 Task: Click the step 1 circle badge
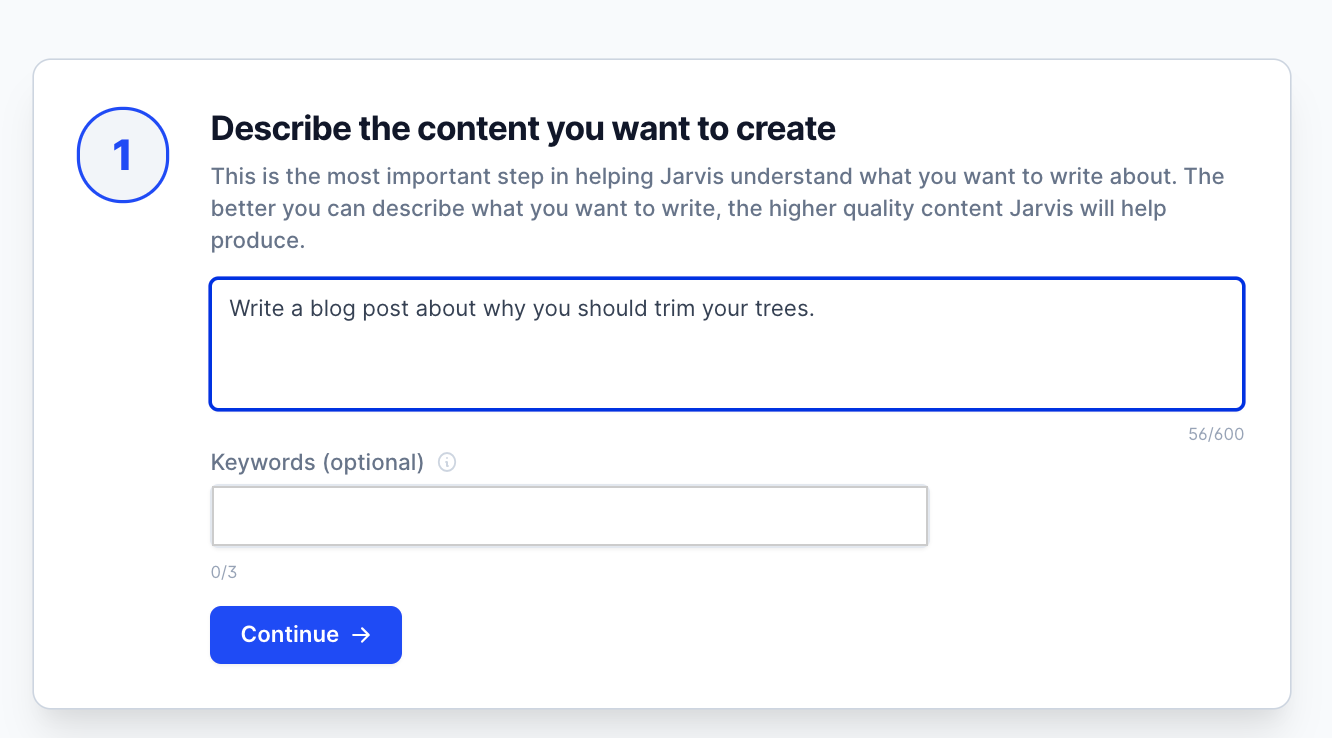(x=123, y=156)
